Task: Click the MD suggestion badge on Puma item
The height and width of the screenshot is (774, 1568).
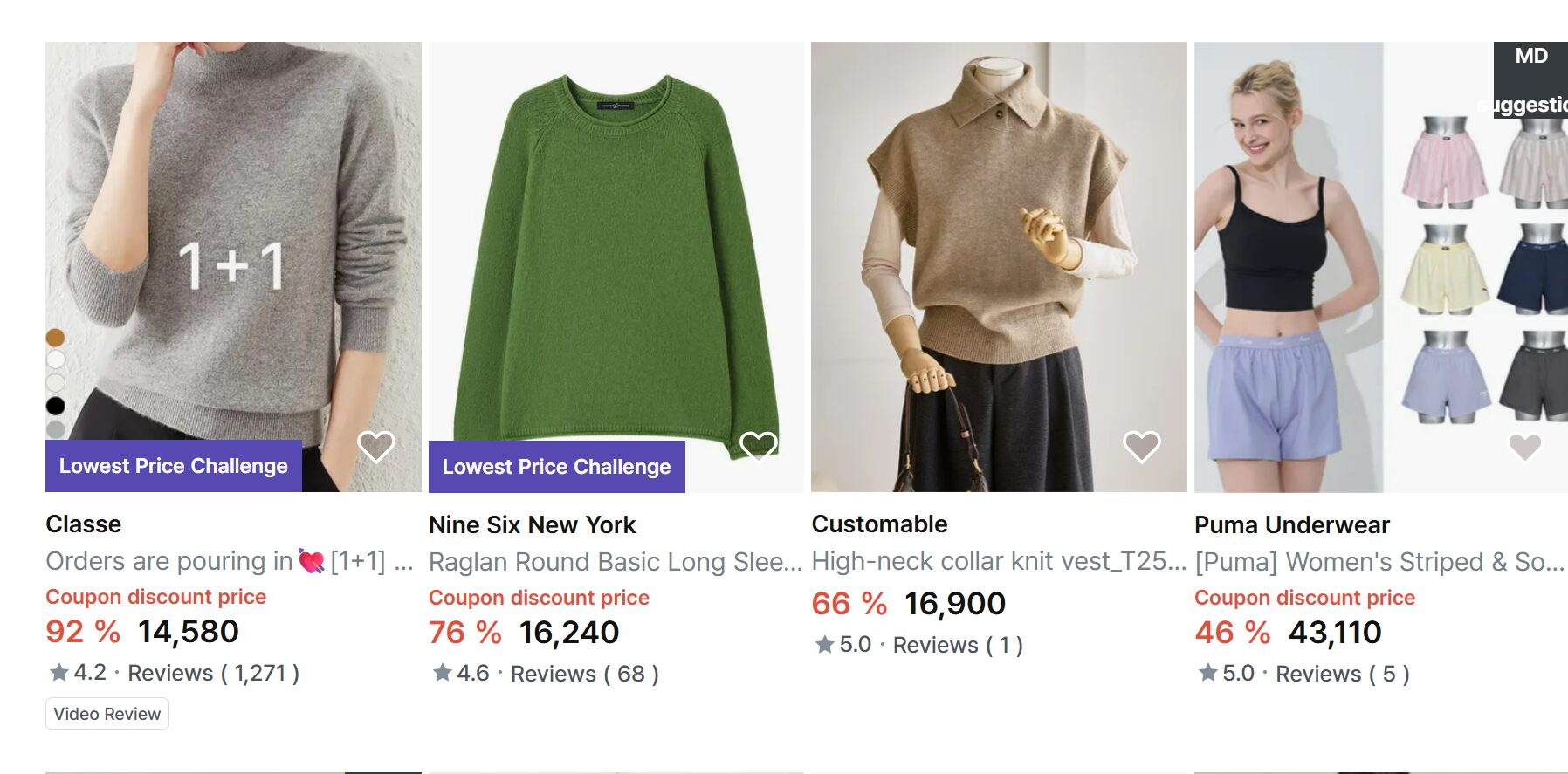Action: pos(1531,79)
